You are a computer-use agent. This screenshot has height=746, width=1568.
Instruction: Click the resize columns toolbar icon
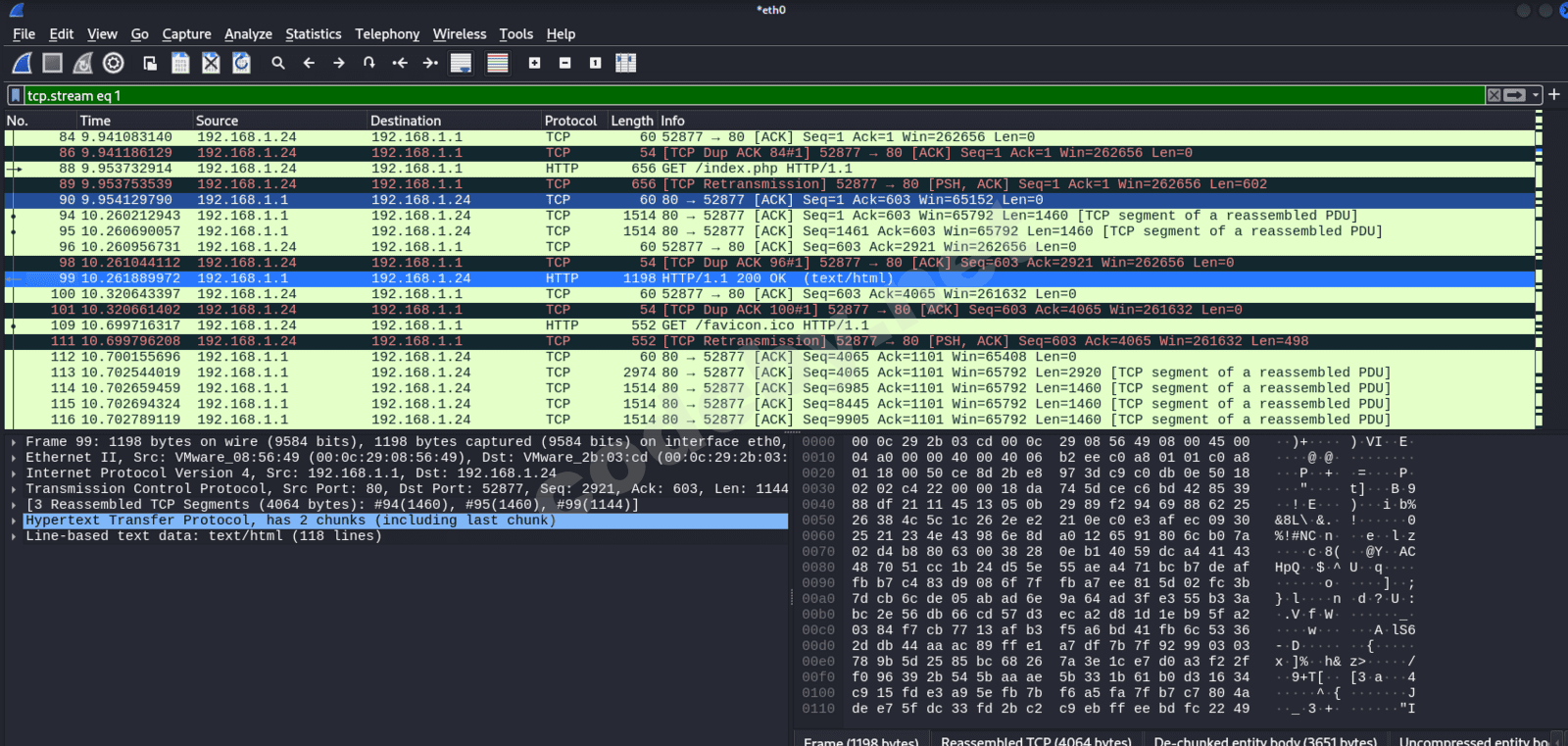click(x=625, y=63)
